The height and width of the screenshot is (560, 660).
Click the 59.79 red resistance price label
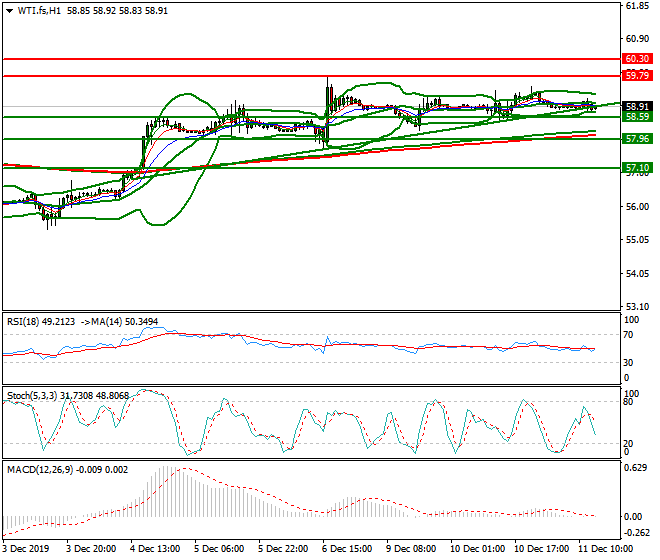pyautogui.click(x=637, y=76)
